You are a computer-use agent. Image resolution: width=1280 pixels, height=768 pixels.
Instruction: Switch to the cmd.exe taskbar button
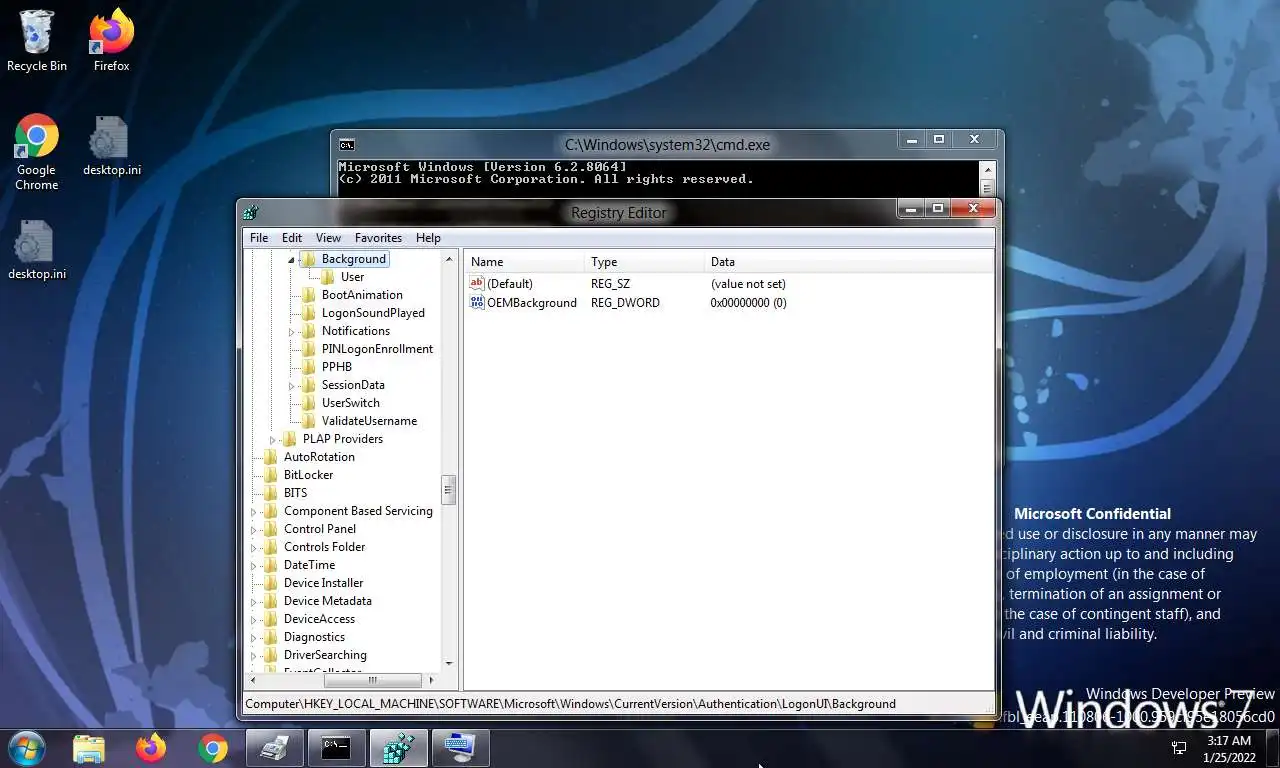click(x=336, y=748)
